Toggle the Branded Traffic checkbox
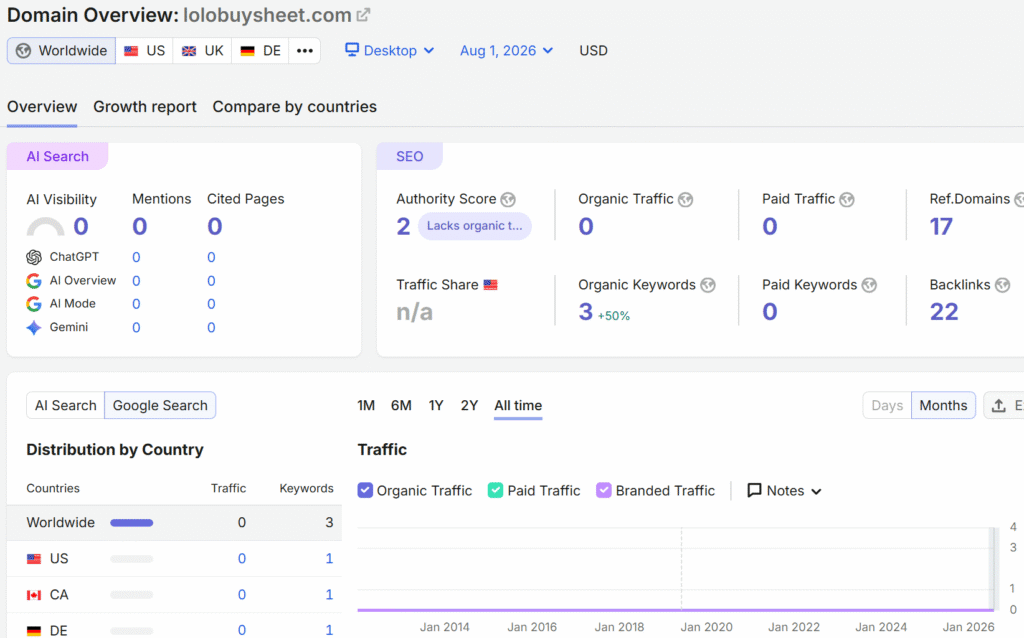The height and width of the screenshot is (638, 1024). point(604,490)
